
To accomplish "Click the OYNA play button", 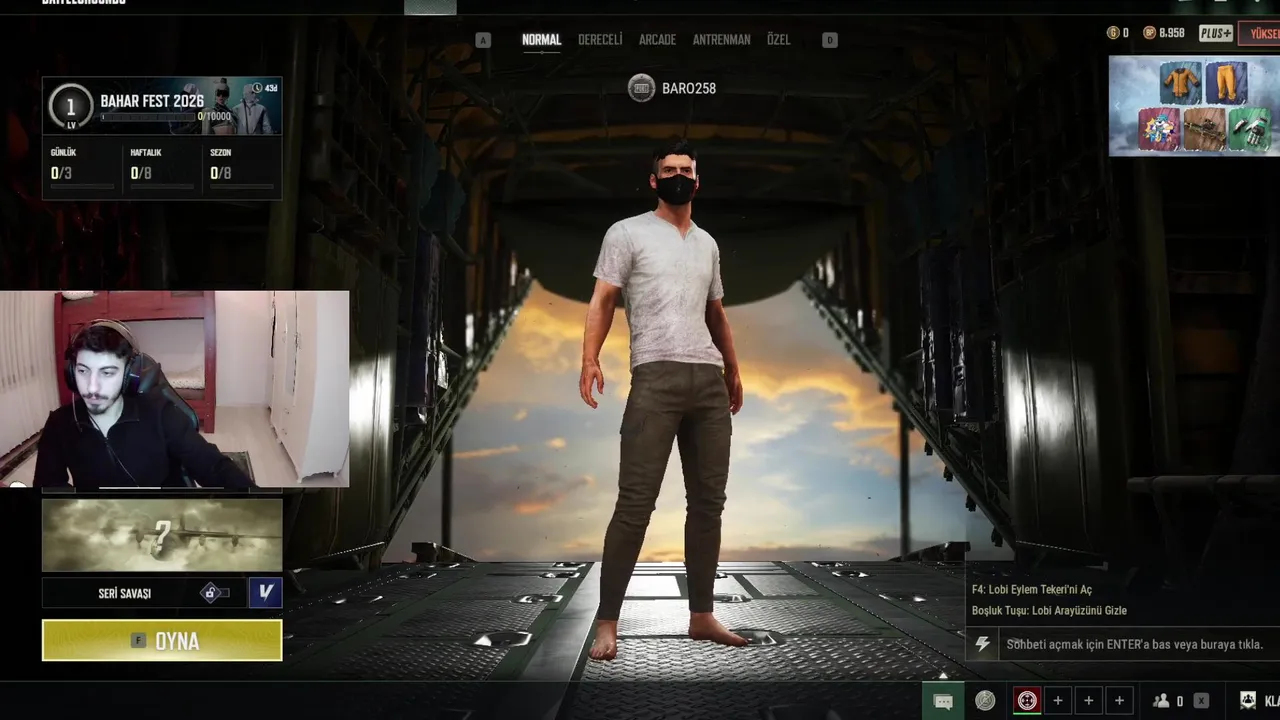I will click(162, 641).
